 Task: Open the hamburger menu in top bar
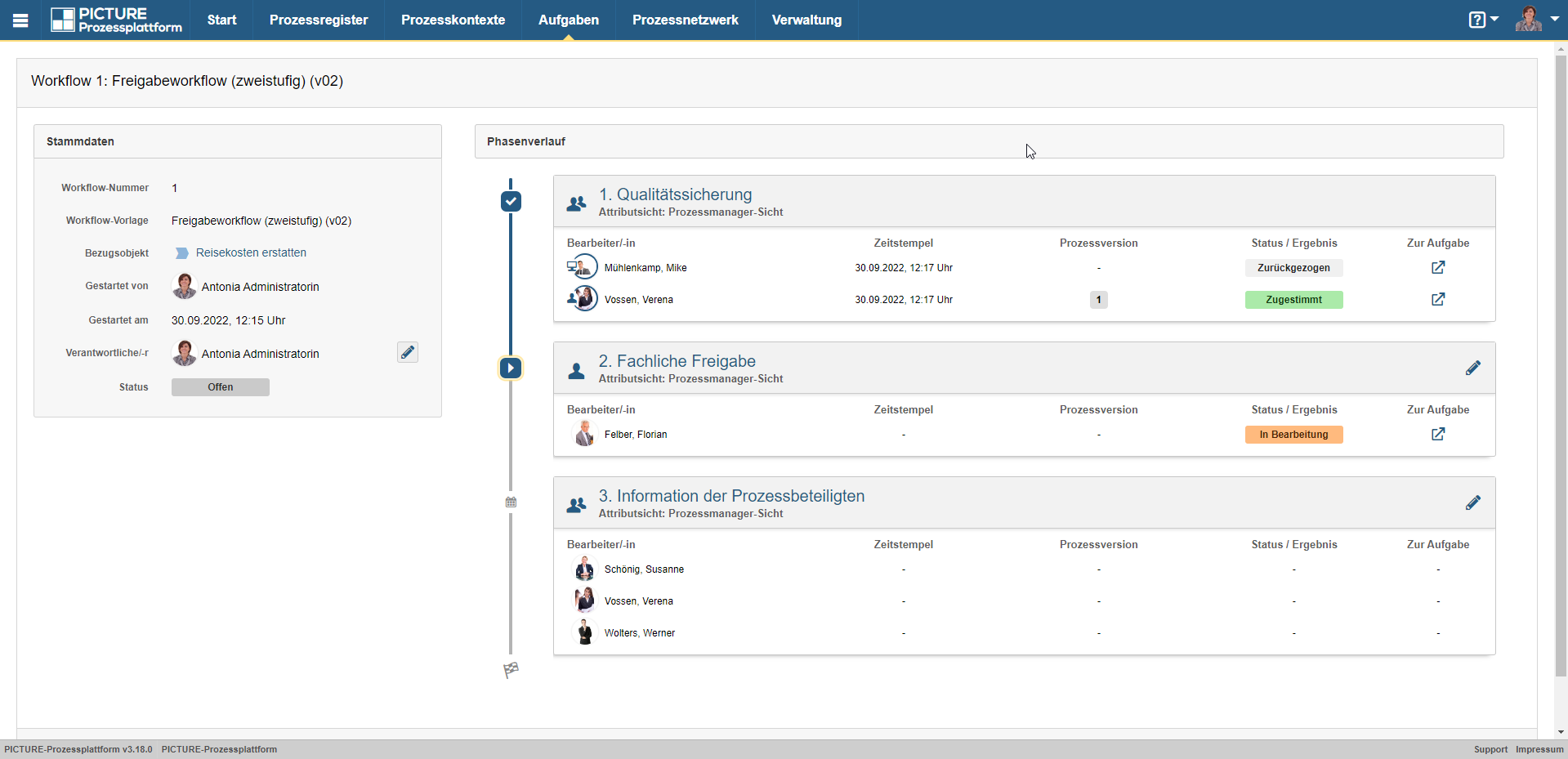[20, 20]
